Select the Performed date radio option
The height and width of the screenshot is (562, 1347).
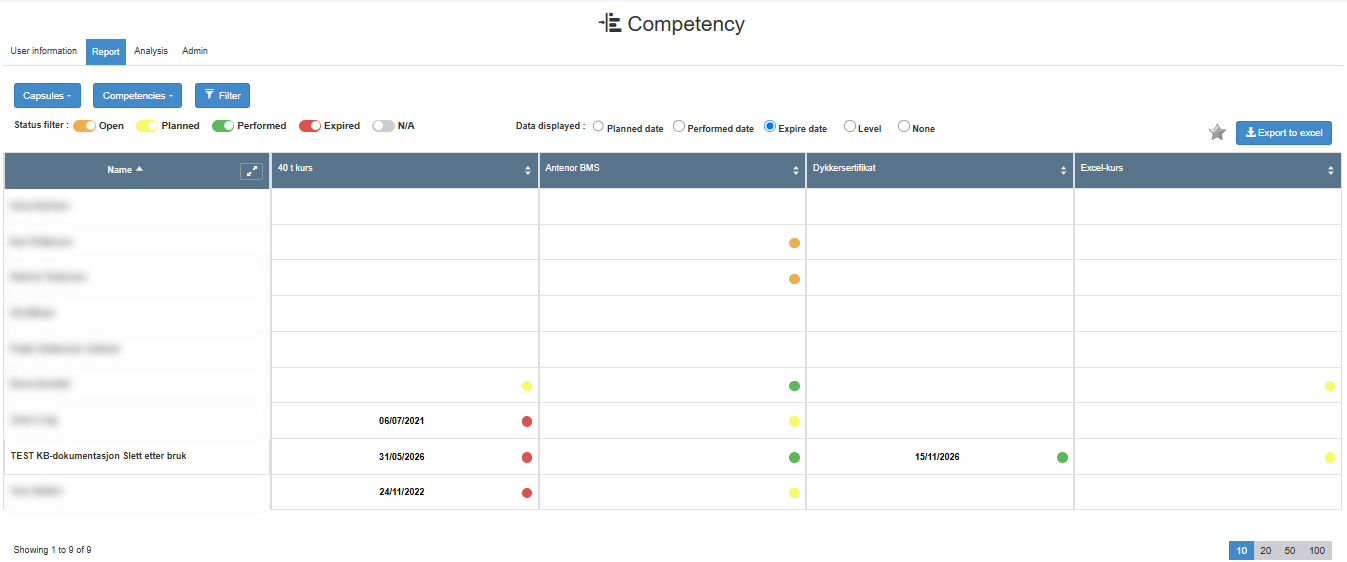tap(679, 127)
